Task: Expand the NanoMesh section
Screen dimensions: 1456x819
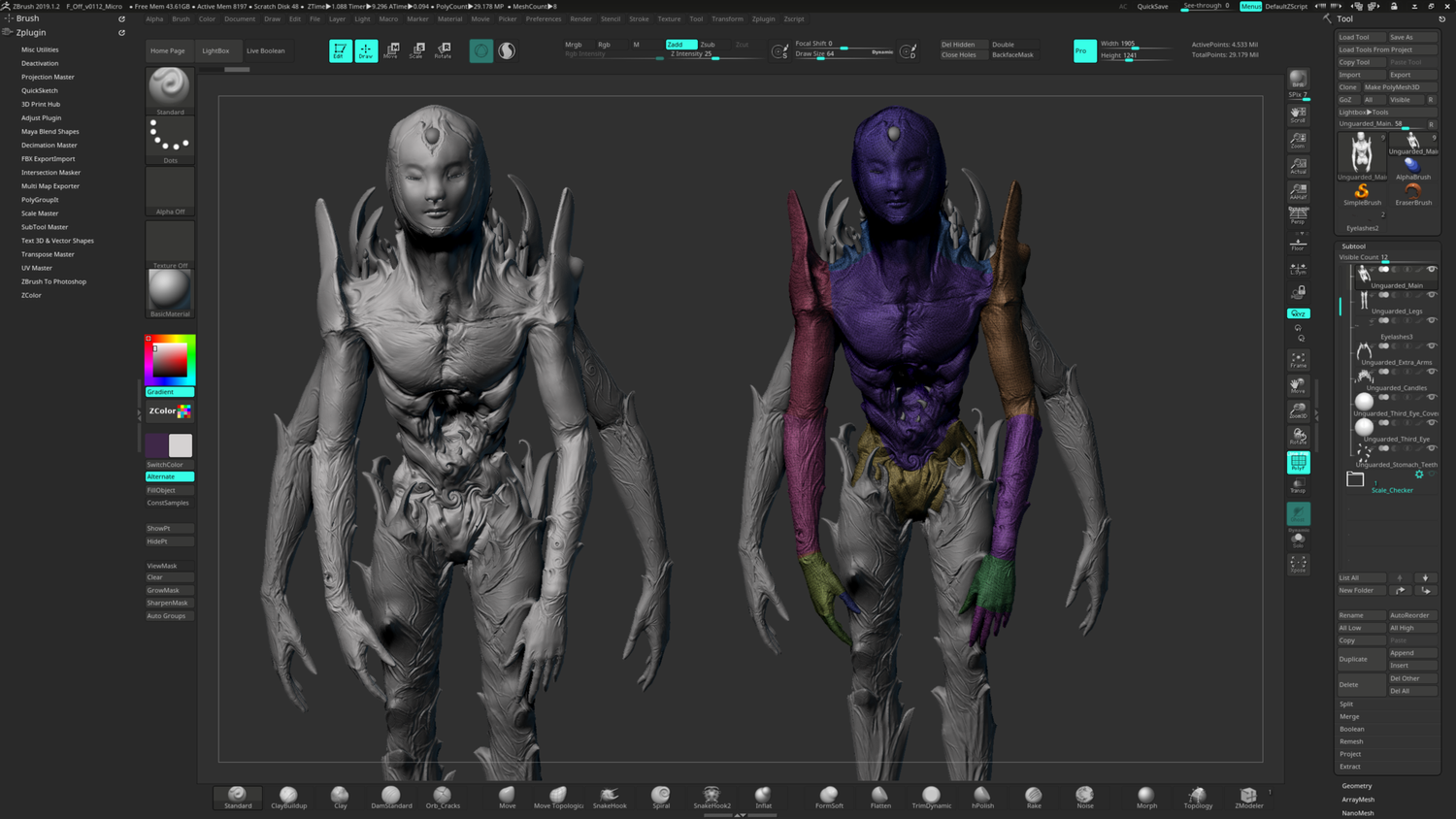Action: click(1358, 813)
